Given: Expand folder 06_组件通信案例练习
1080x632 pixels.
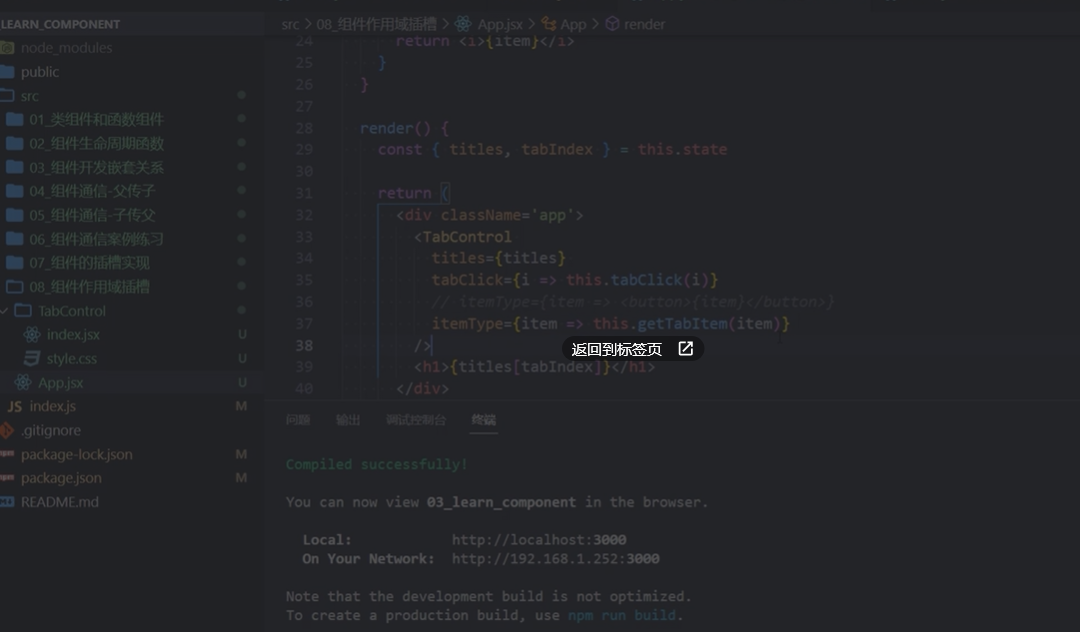Looking at the screenshot, I should pyautogui.click(x=96, y=239).
